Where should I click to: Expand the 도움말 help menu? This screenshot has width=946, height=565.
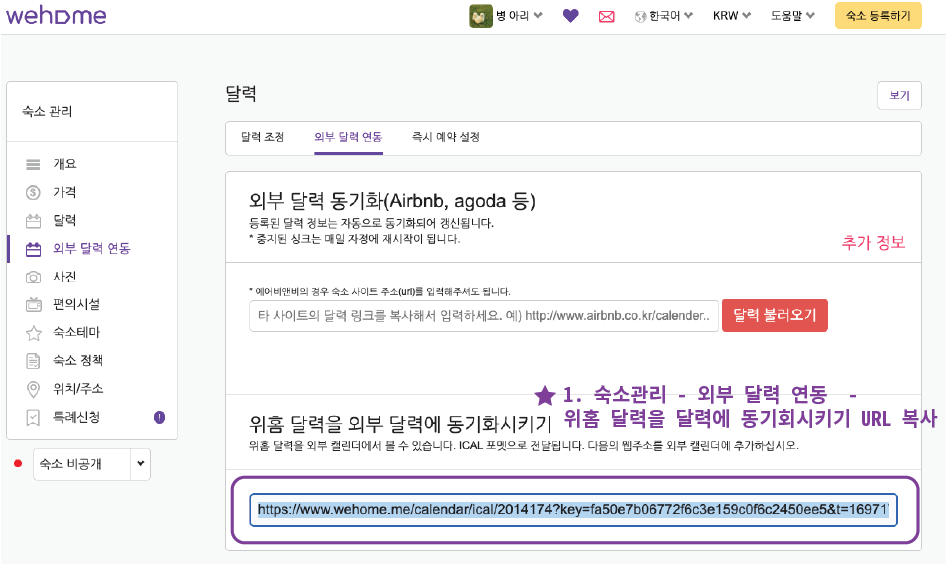tap(792, 16)
